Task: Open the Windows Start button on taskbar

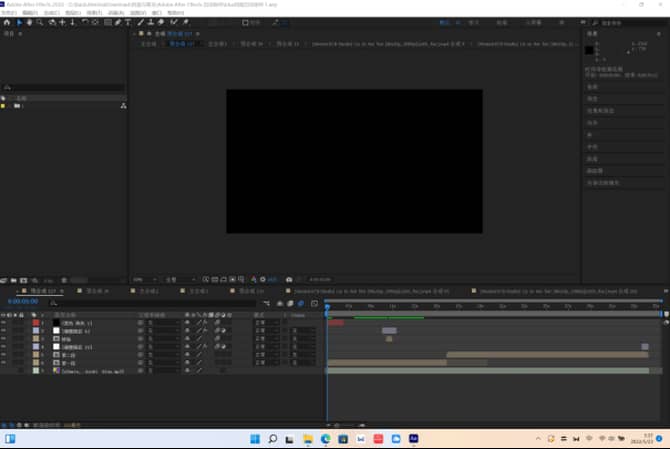Action: 255,439
